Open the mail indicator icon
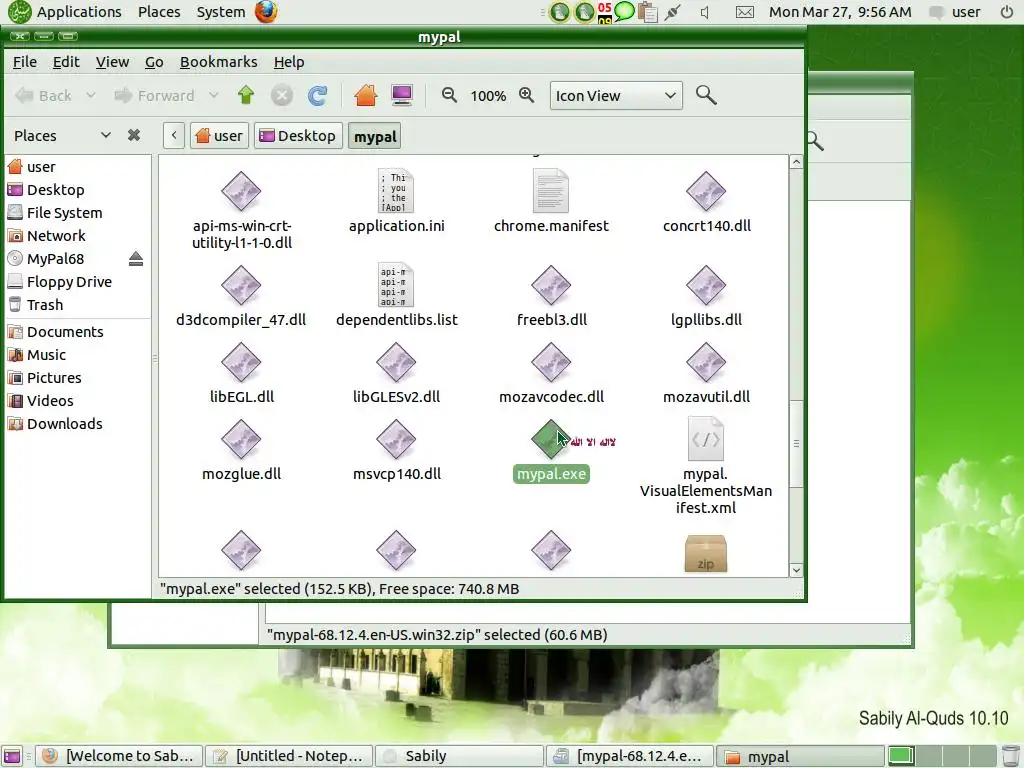Image resolution: width=1024 pixels, height=768 pixels. coord(744,12)
